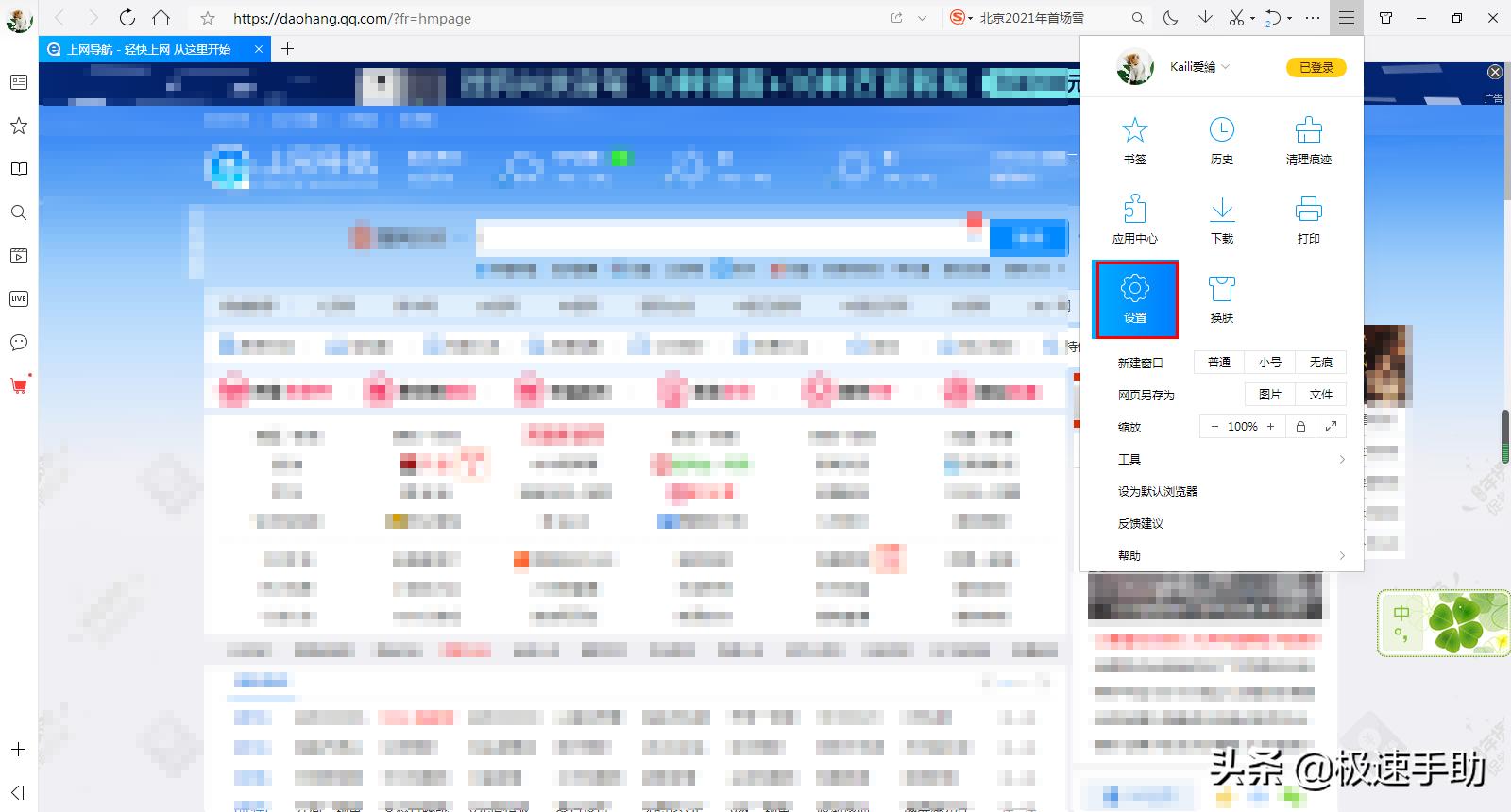Screen dimensions: 1511x812
Task: Save webpage as 文件 file
Action: [1321, 395]
